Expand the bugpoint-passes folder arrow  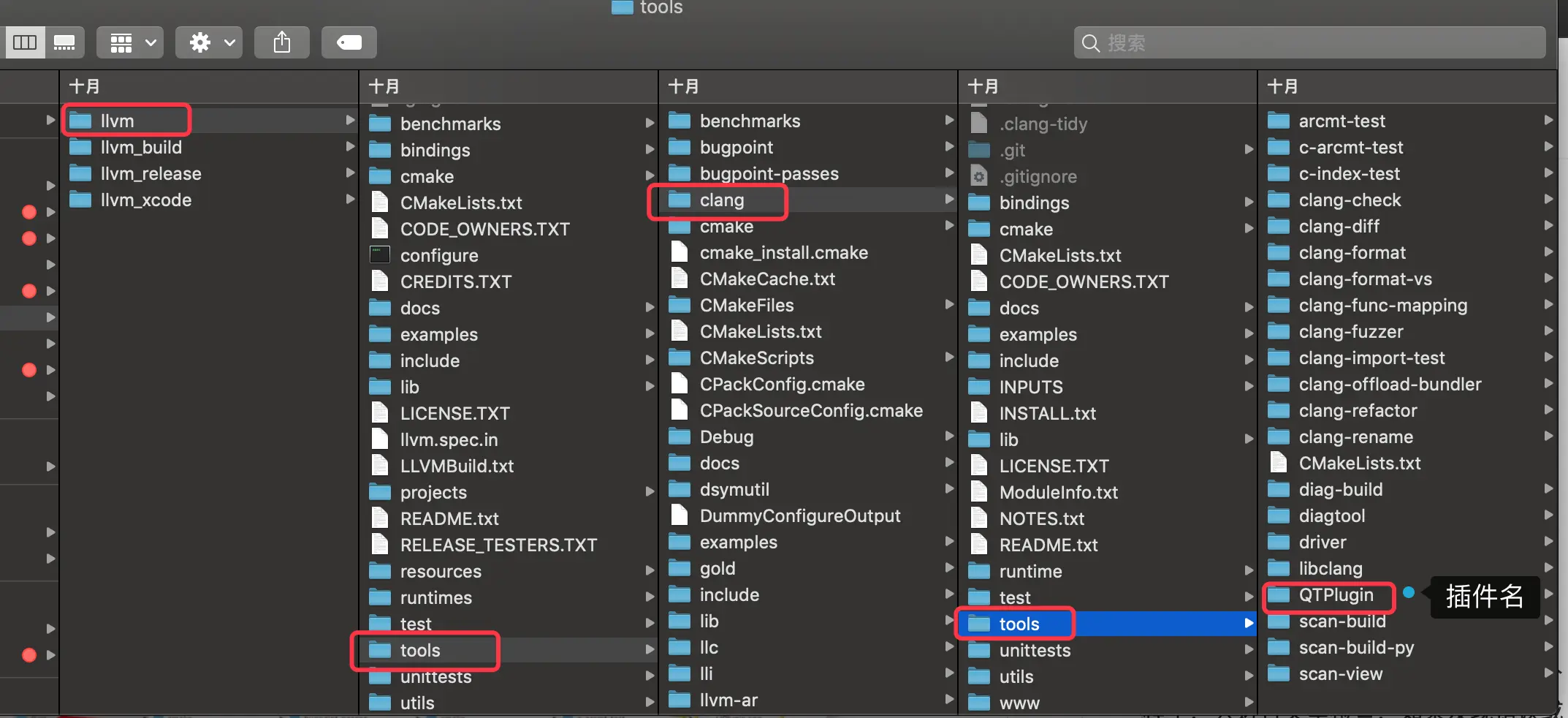click(949, 173)
